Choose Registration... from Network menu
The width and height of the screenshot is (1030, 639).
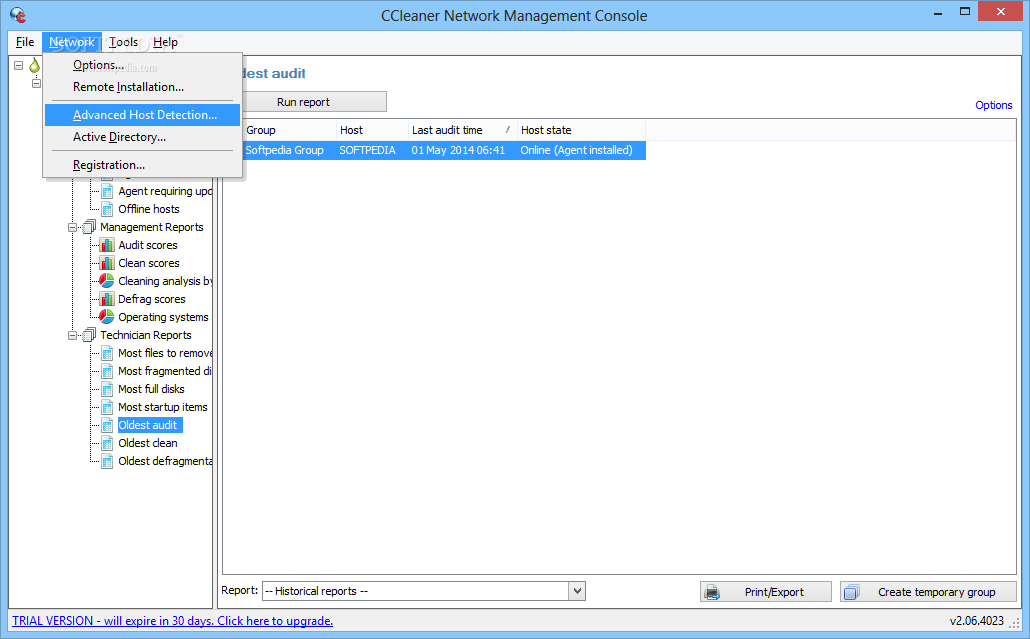point(143,165)
